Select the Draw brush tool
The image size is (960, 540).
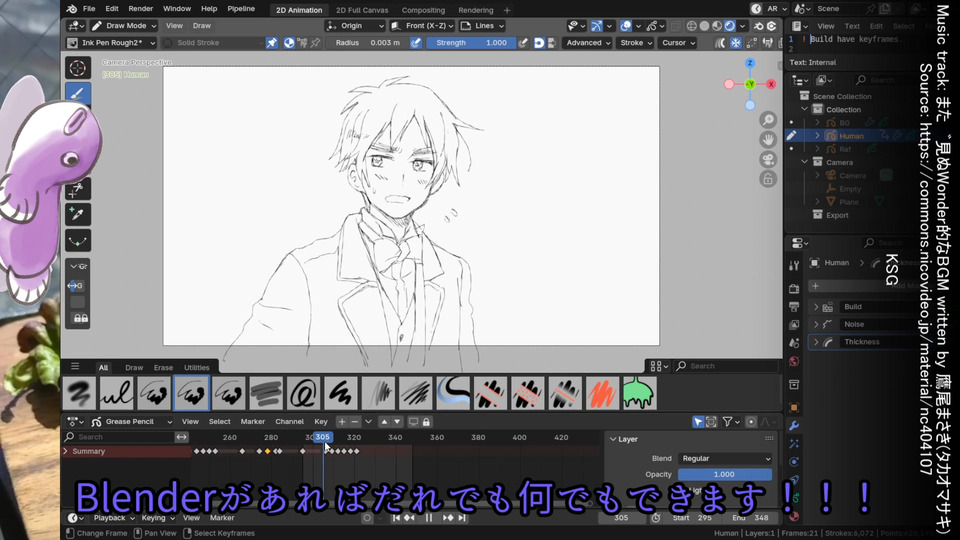tap(77, 94)
